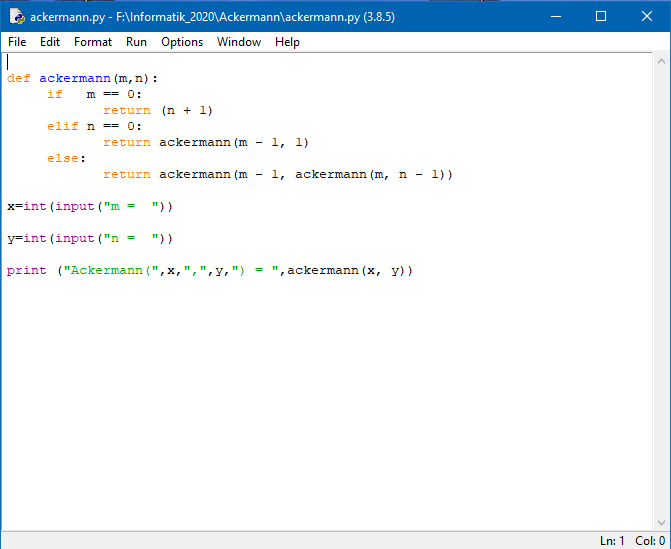Close the ackermann.py editor window

coord(647,16)
